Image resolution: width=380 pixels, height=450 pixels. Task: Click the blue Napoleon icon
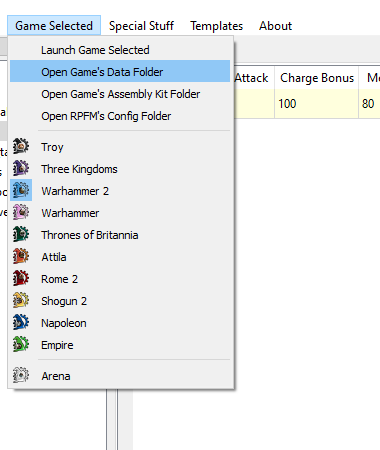pyautogui.click(x=21, y=322)
